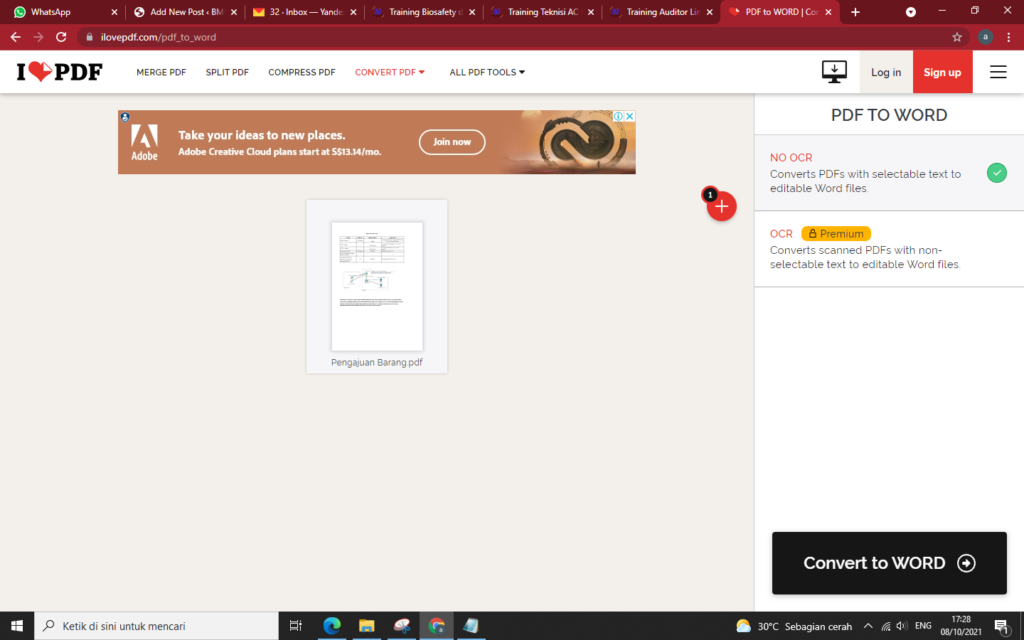1024x640 pixels.
Task: Click the desktop app download icon in header
Action: [834, 71]
